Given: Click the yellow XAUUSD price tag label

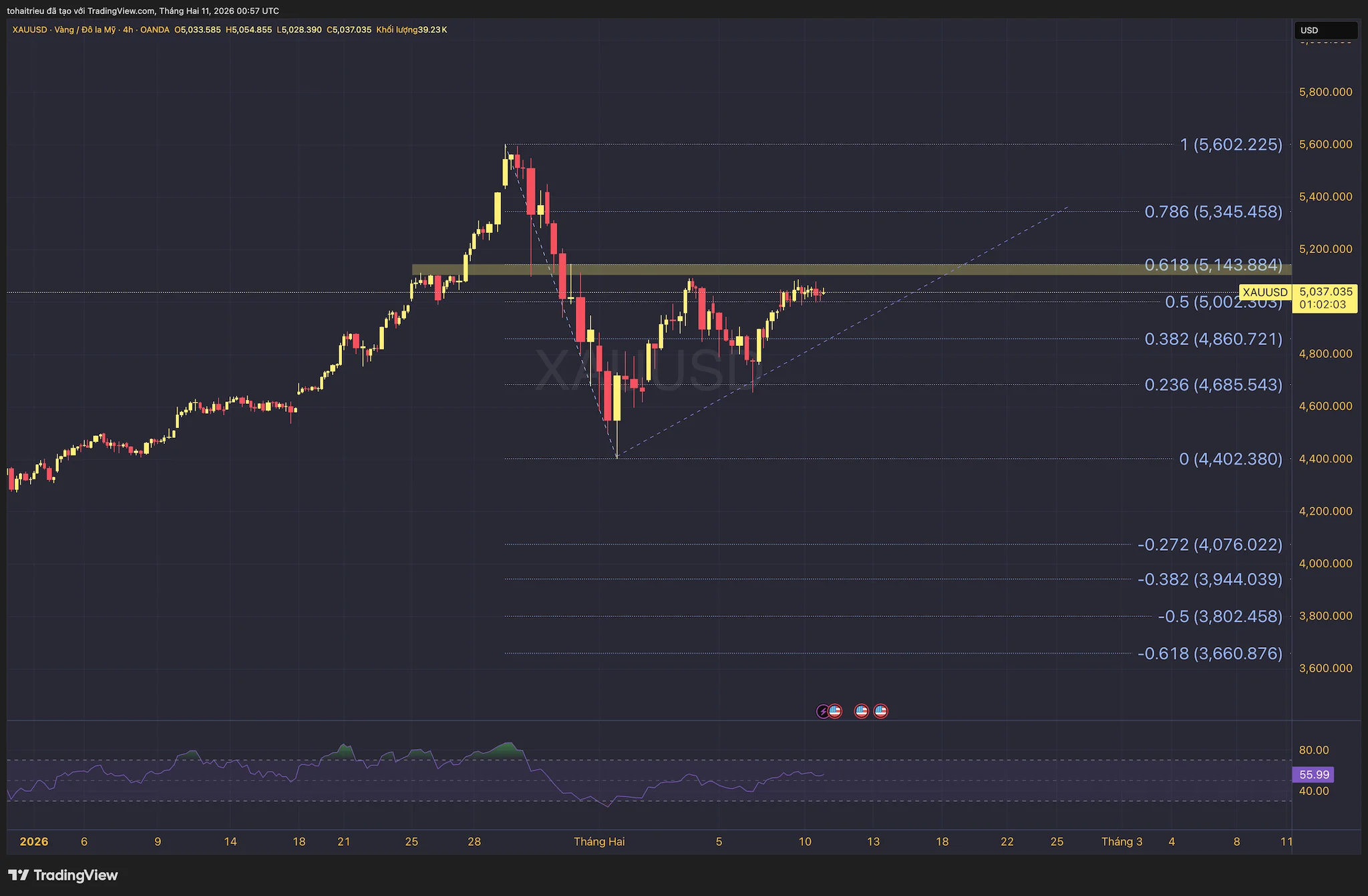Looking at the screenshot, I should click(1264, 292).
